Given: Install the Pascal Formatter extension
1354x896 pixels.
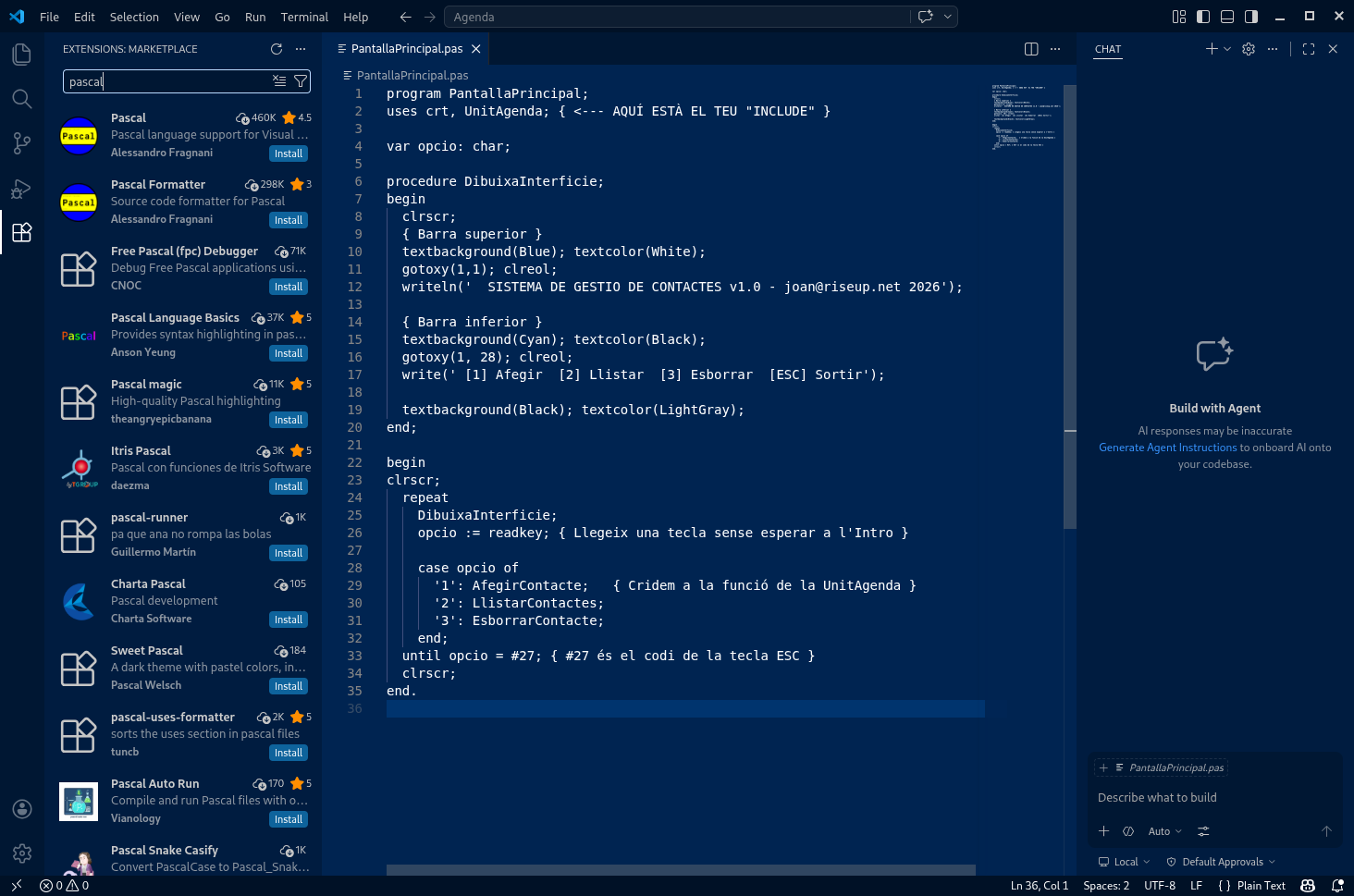Looking at the screenshot, I should pyautogui.click(x=289, y=220).
